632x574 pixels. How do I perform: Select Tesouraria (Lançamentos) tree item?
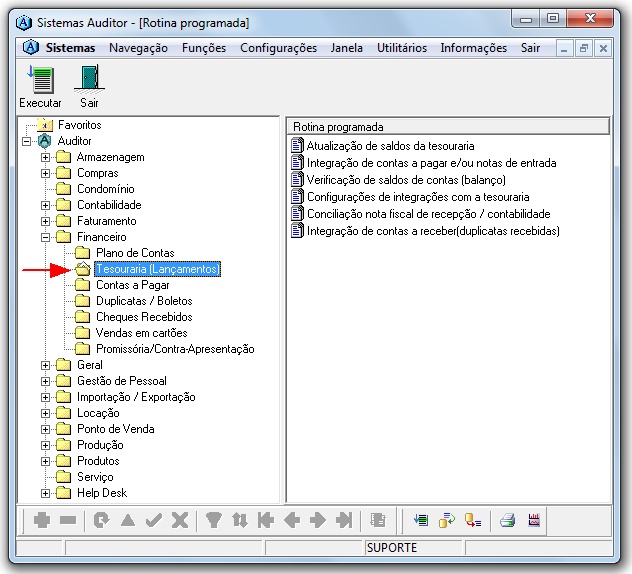[158, 269]
